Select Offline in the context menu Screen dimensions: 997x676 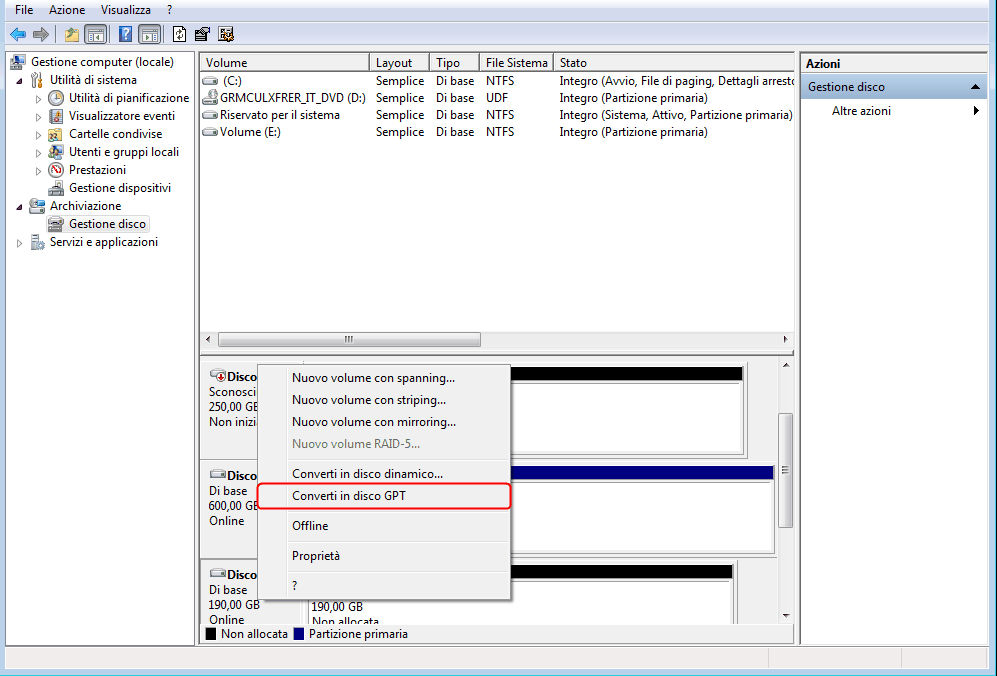click(x=383, y=526)
